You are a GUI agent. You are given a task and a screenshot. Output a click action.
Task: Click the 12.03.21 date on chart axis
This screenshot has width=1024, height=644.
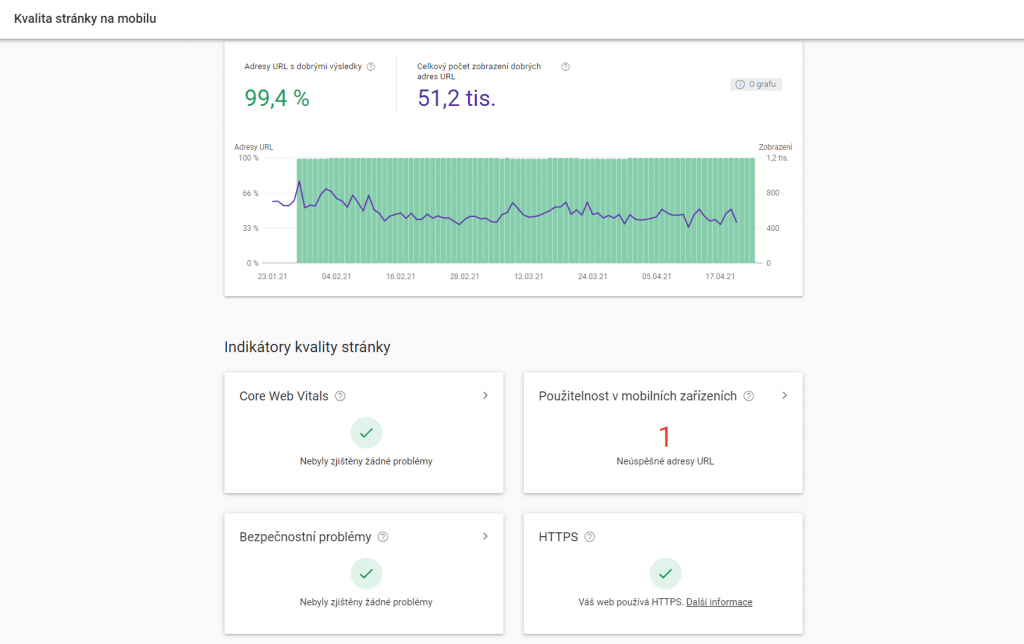(x=528, y=276)
